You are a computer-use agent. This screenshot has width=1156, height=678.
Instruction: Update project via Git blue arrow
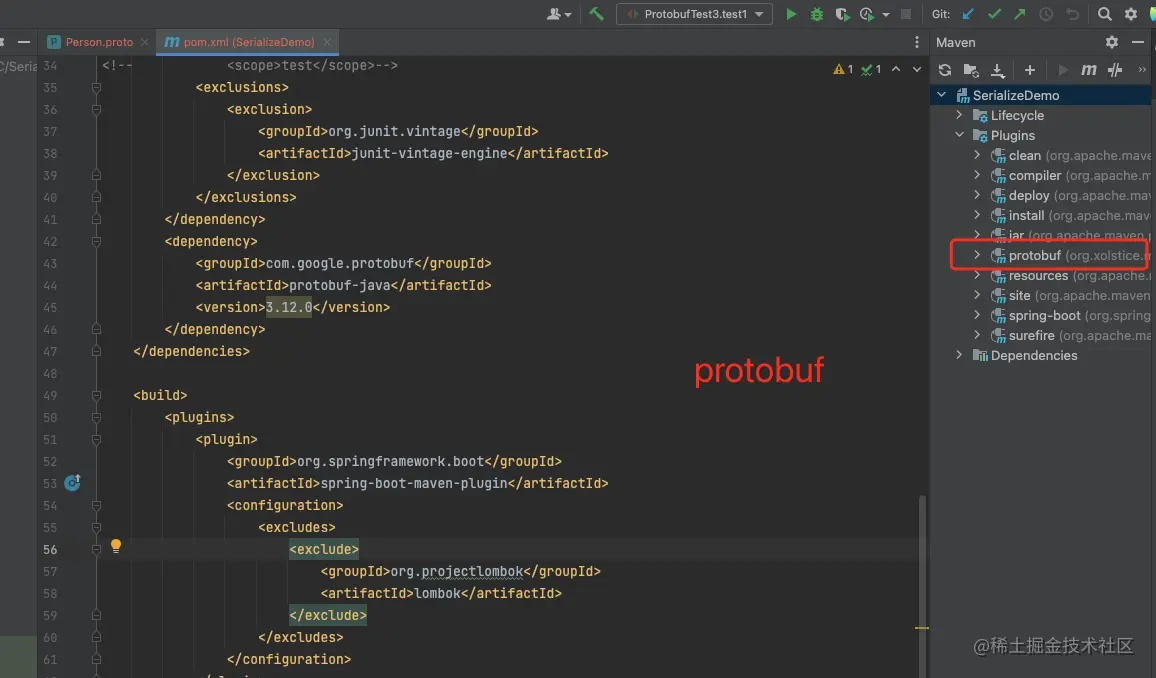pyautogui.click(x=968, y=14)
